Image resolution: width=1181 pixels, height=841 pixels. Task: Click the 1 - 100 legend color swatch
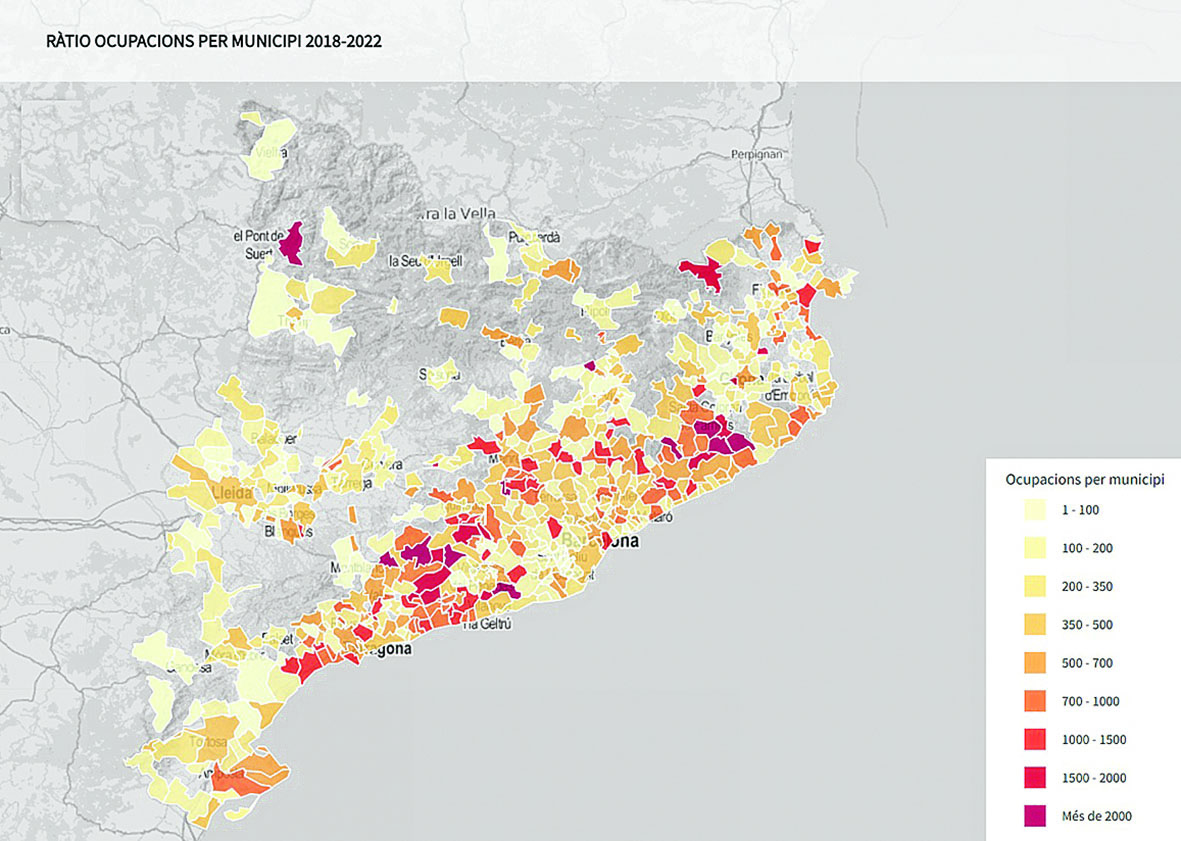(x=1035, y=510)
